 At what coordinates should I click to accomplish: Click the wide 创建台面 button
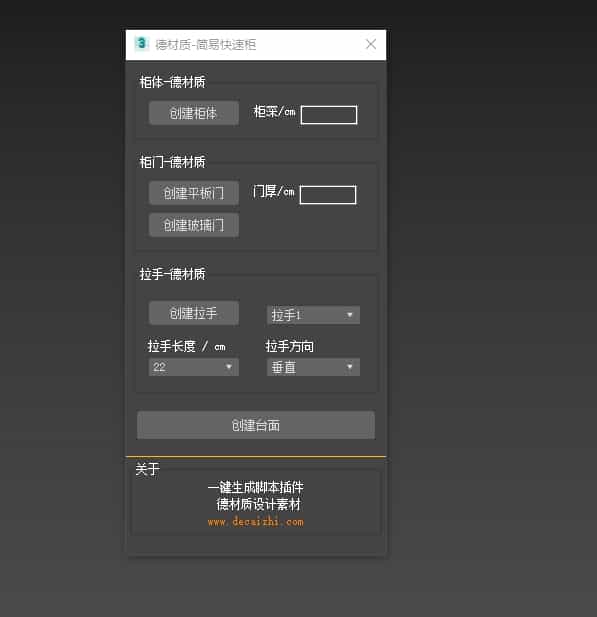click(x=256, y=425)
